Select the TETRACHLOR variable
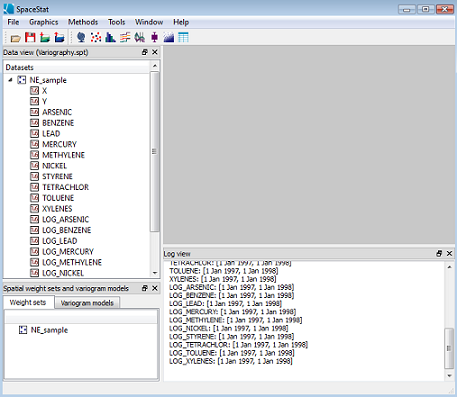Image resolution: width=457 pixels, height=397 pixels. (65, 187)
